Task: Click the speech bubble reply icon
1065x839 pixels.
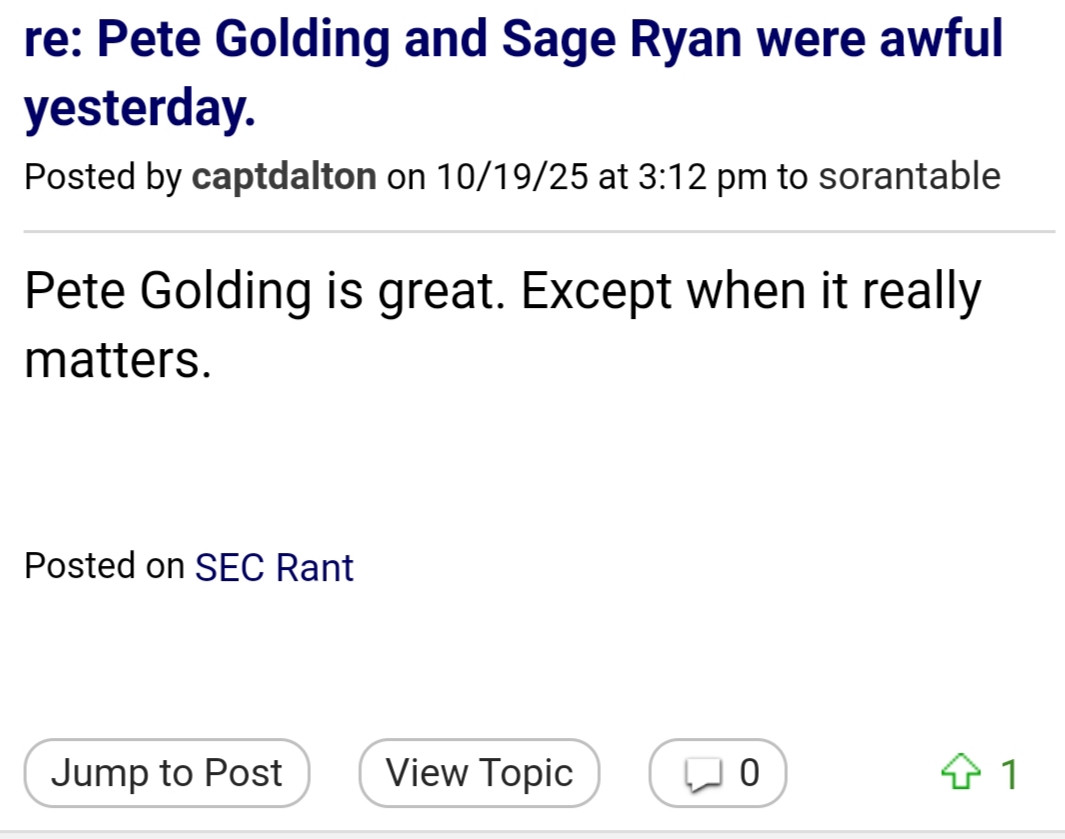Action: coord(702,773)
